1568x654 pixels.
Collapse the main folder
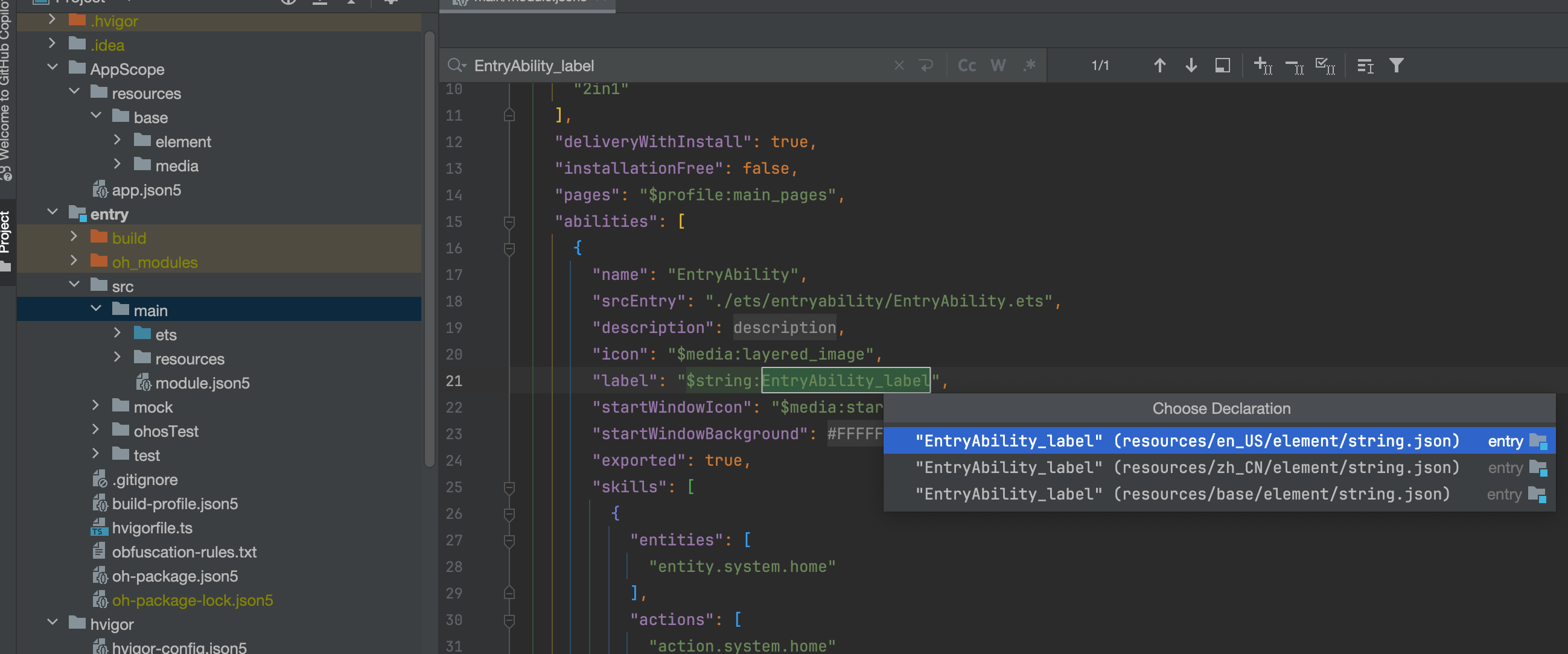point(95,309)
